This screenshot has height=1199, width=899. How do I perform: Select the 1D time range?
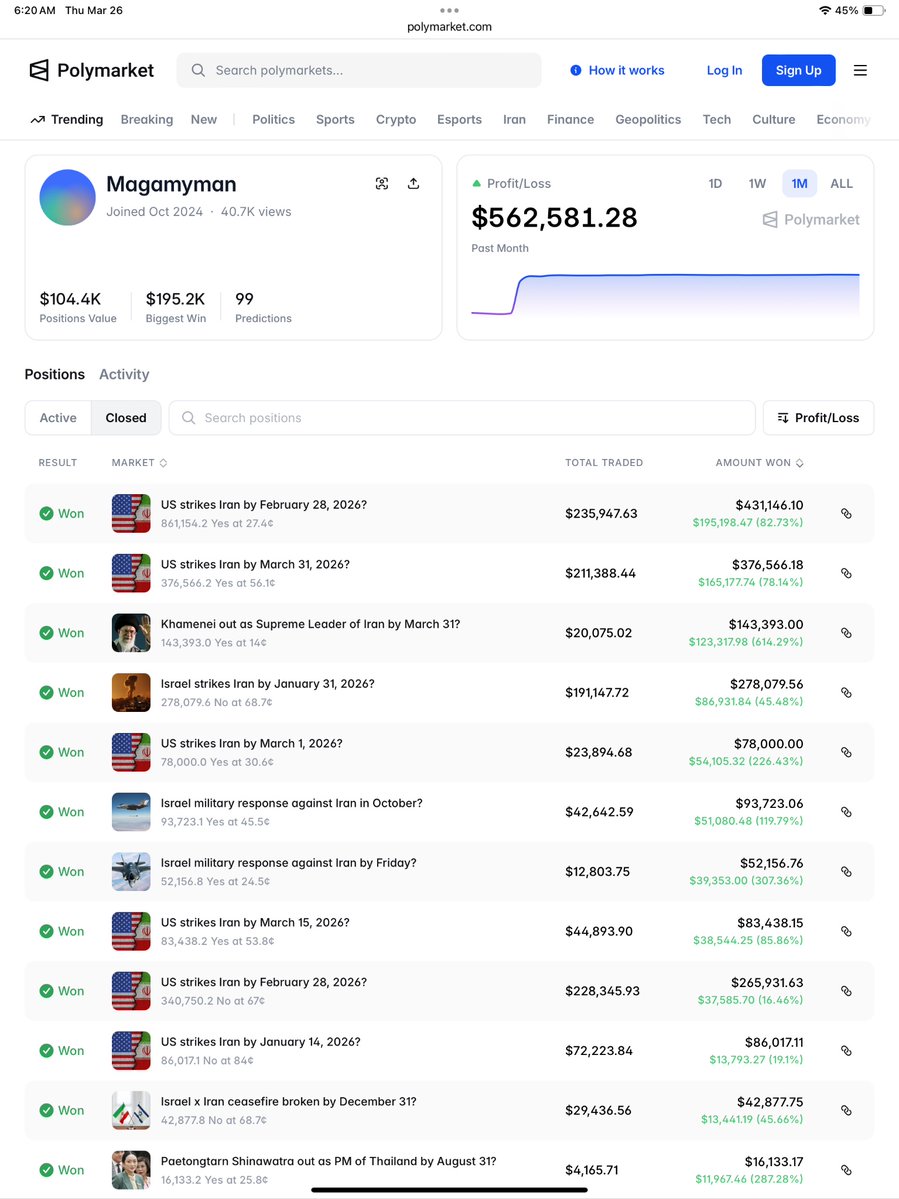point(715,184)
